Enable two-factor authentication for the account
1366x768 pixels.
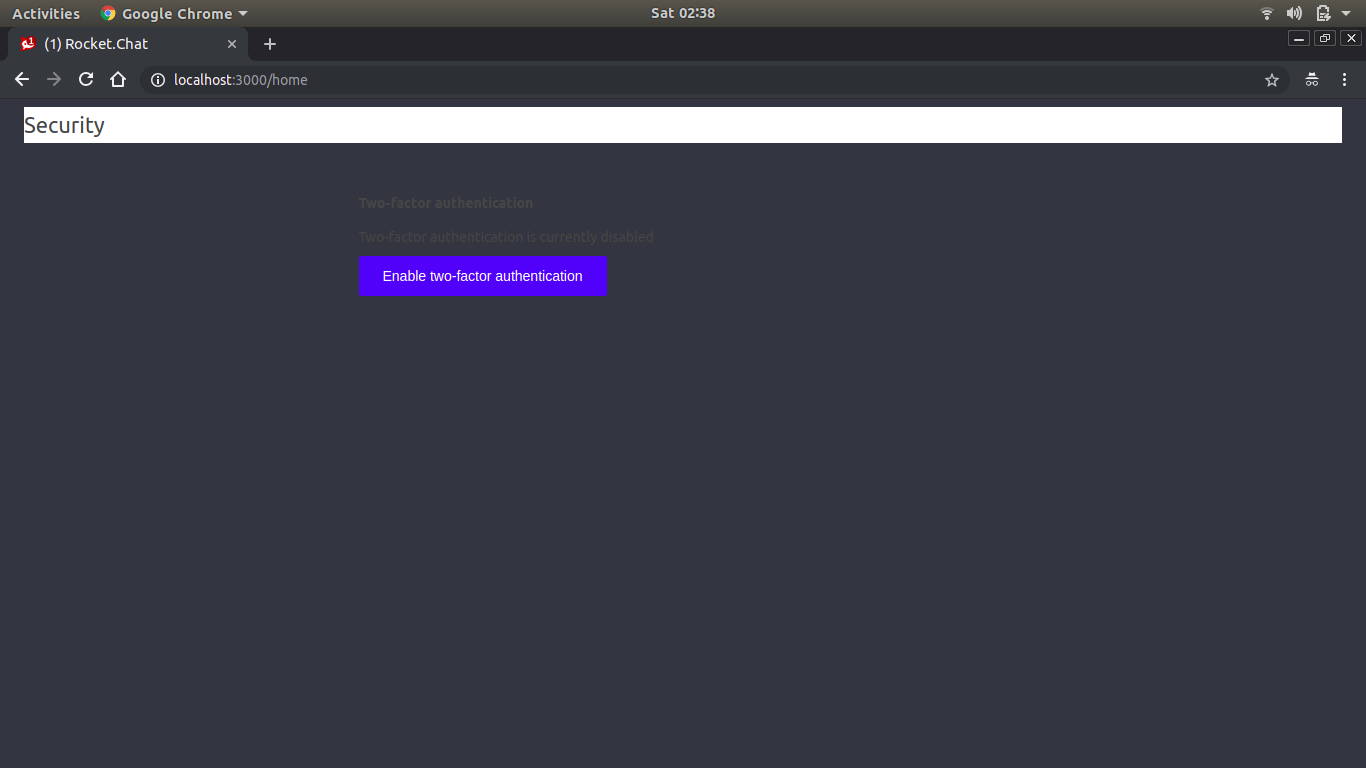(x=483, y=276)
